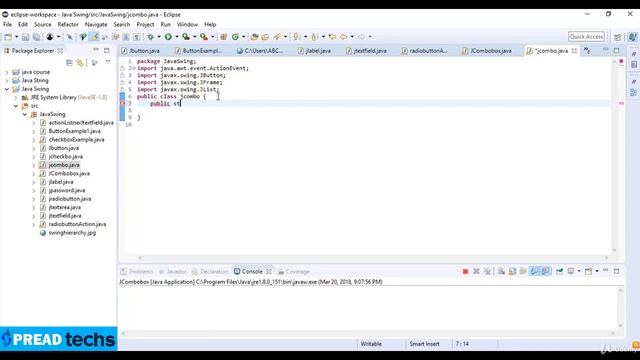The width and height of the screenshot is (640, 360).
Task: Click the Search flashlight toolbar icon
Action: (x=277, y=37)
